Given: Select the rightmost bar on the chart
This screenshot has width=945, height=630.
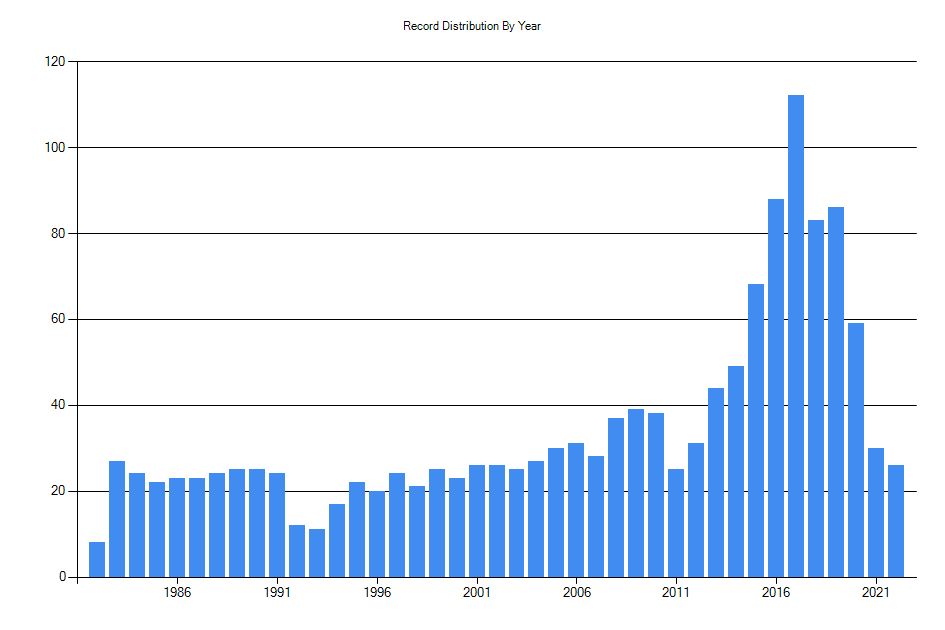Looking at the screenshot, I should click(x=895, y=520).
